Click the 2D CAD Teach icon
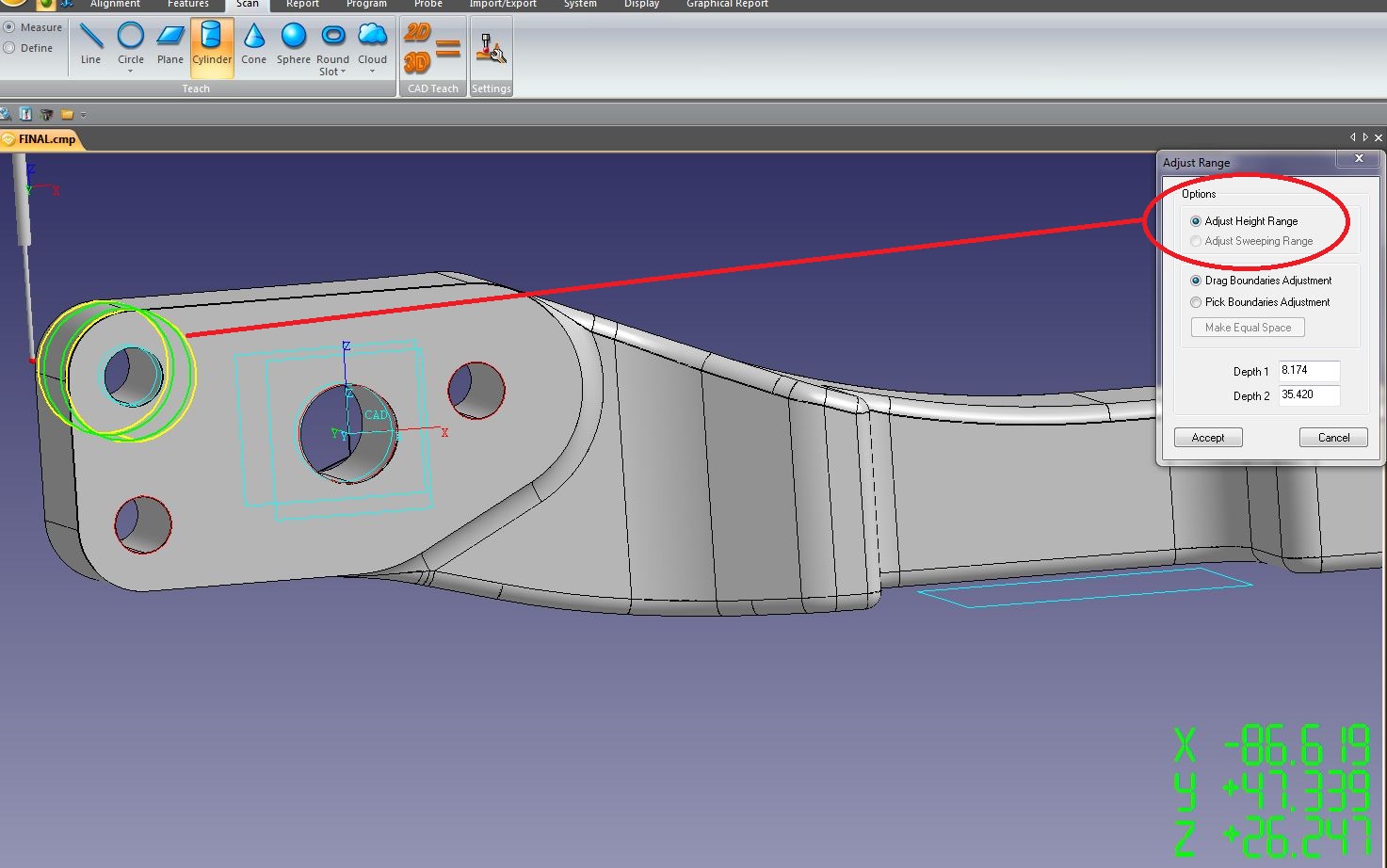 click(x=417, y=34)
